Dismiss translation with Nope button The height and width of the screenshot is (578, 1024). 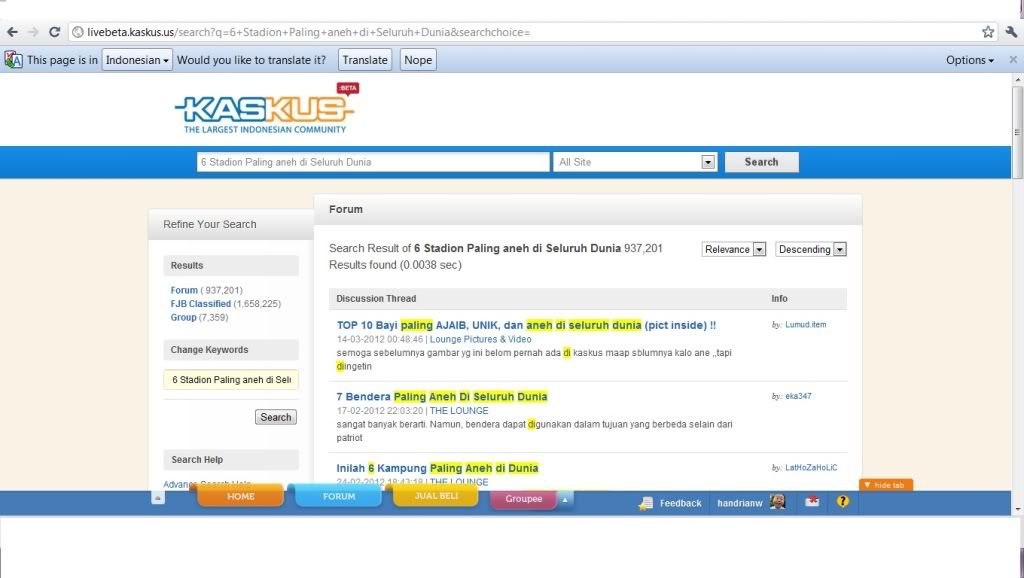(418, 60)
